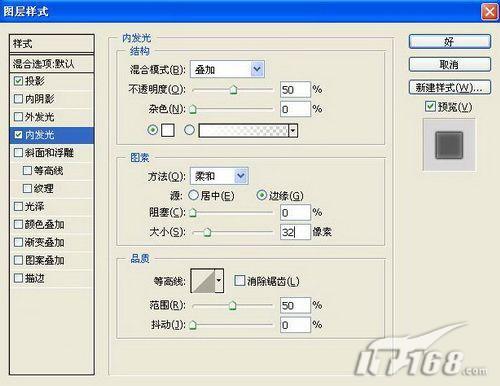This screenshot has height=386, width=500.
Task: Click the 不透明度 opacity slider handle
Action: pos(234,89)
